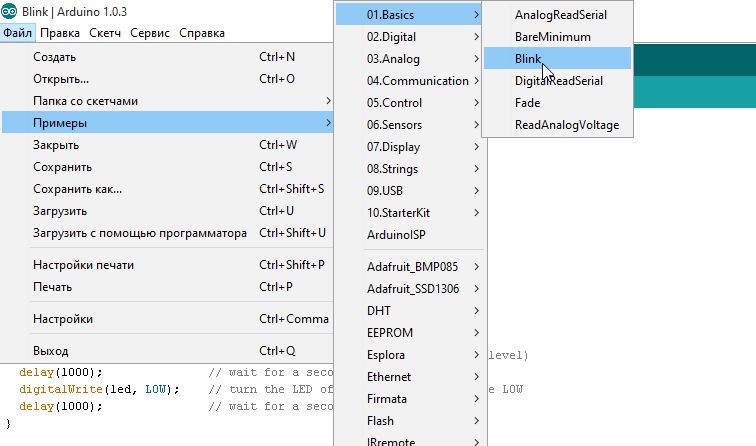Open the Сервис menu
The width and height of the screenshot is (756, 446).
[x=150, y=33]
